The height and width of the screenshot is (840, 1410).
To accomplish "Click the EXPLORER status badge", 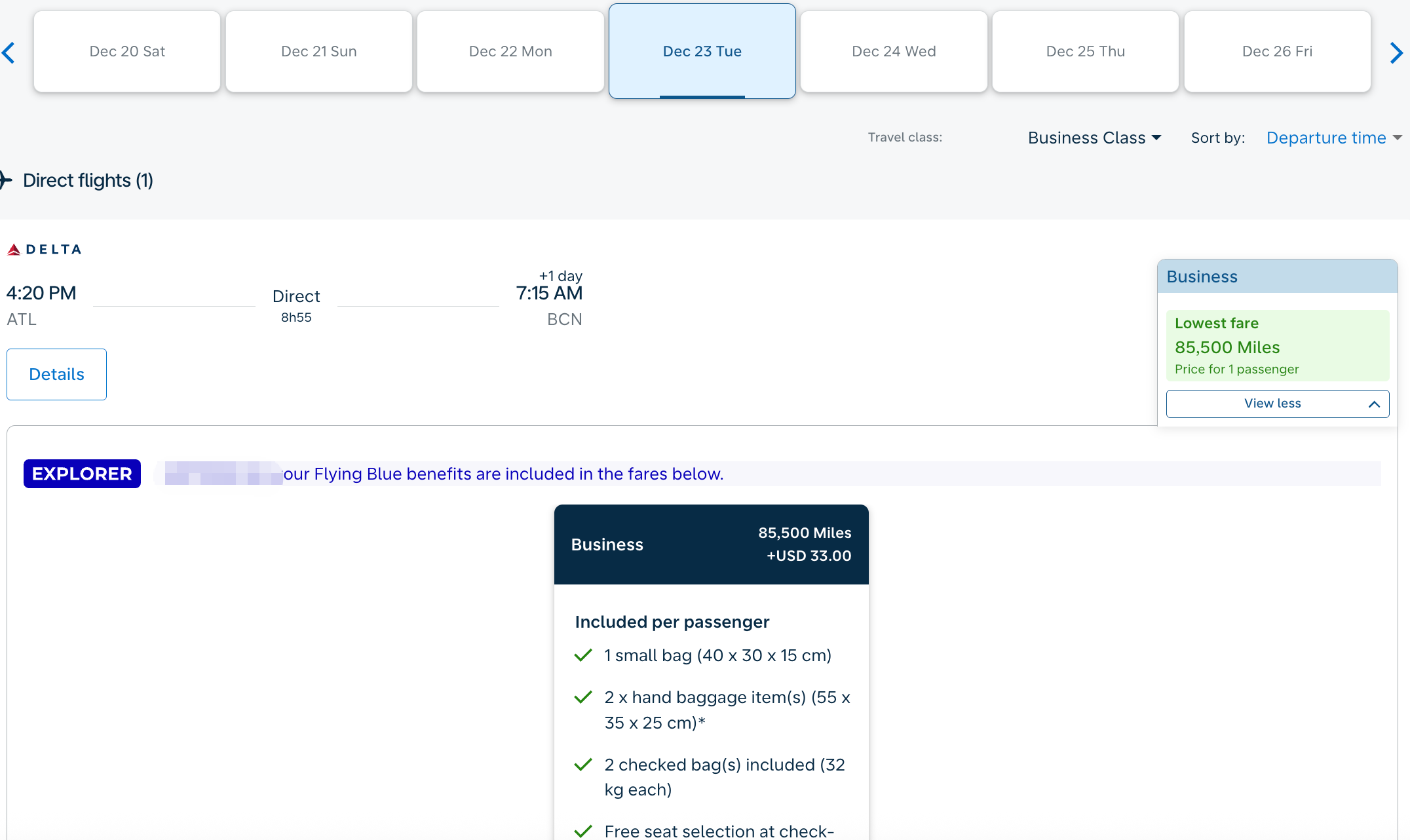I will pos(82,474).
